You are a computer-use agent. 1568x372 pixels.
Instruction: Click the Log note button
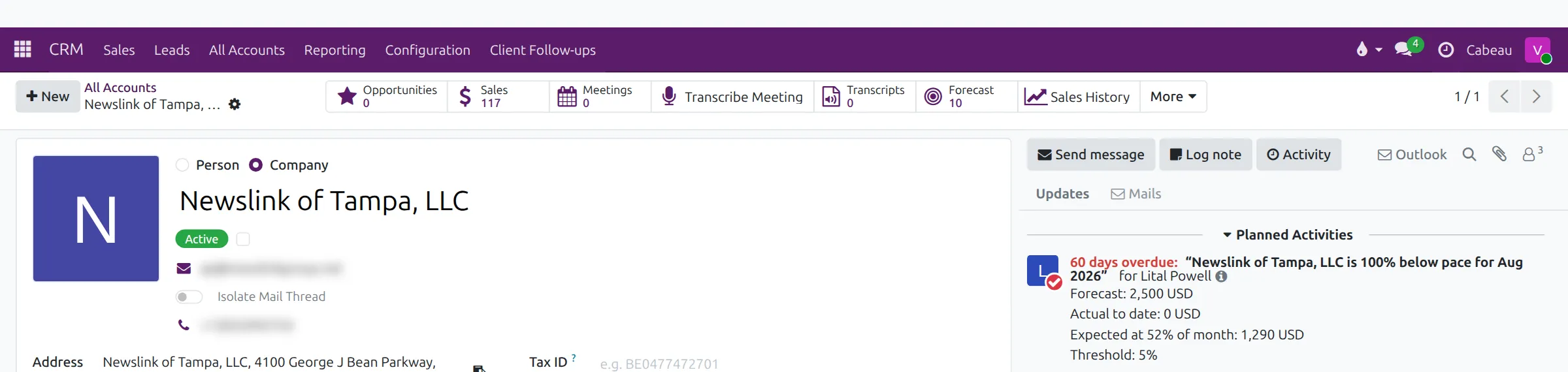point(1205,155)
